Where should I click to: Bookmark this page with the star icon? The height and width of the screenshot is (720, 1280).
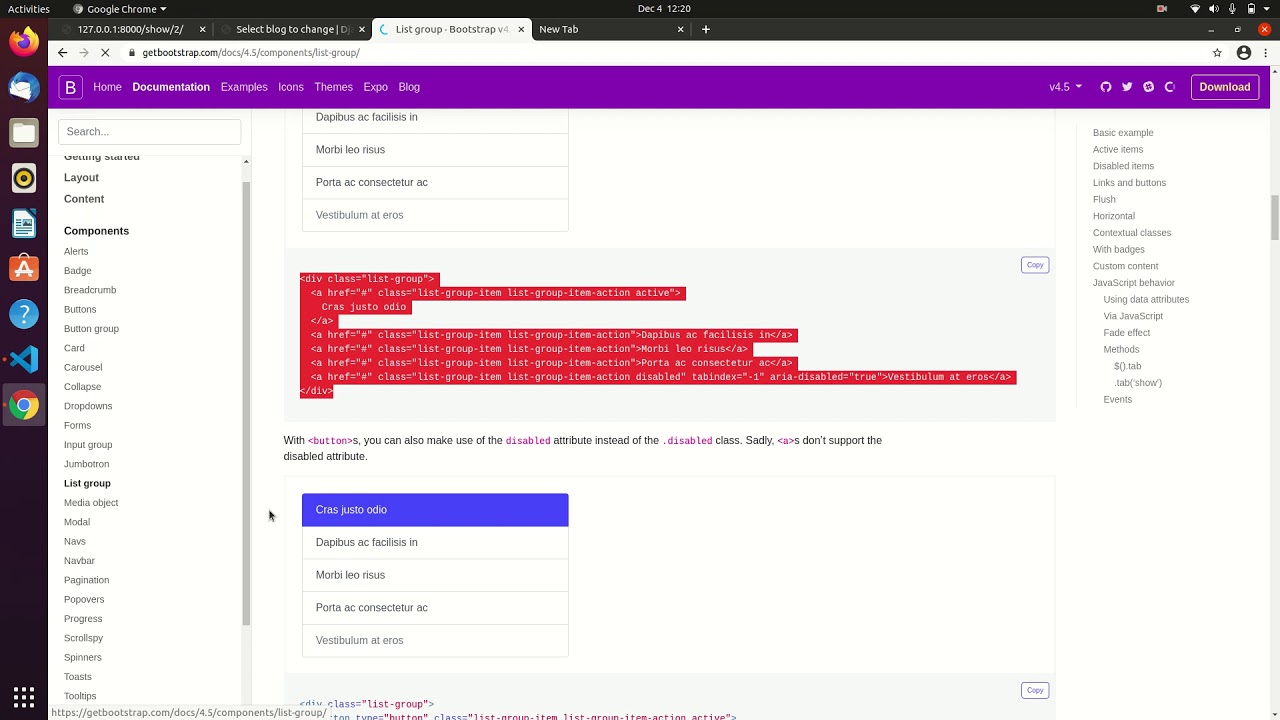click(1217, 53)
